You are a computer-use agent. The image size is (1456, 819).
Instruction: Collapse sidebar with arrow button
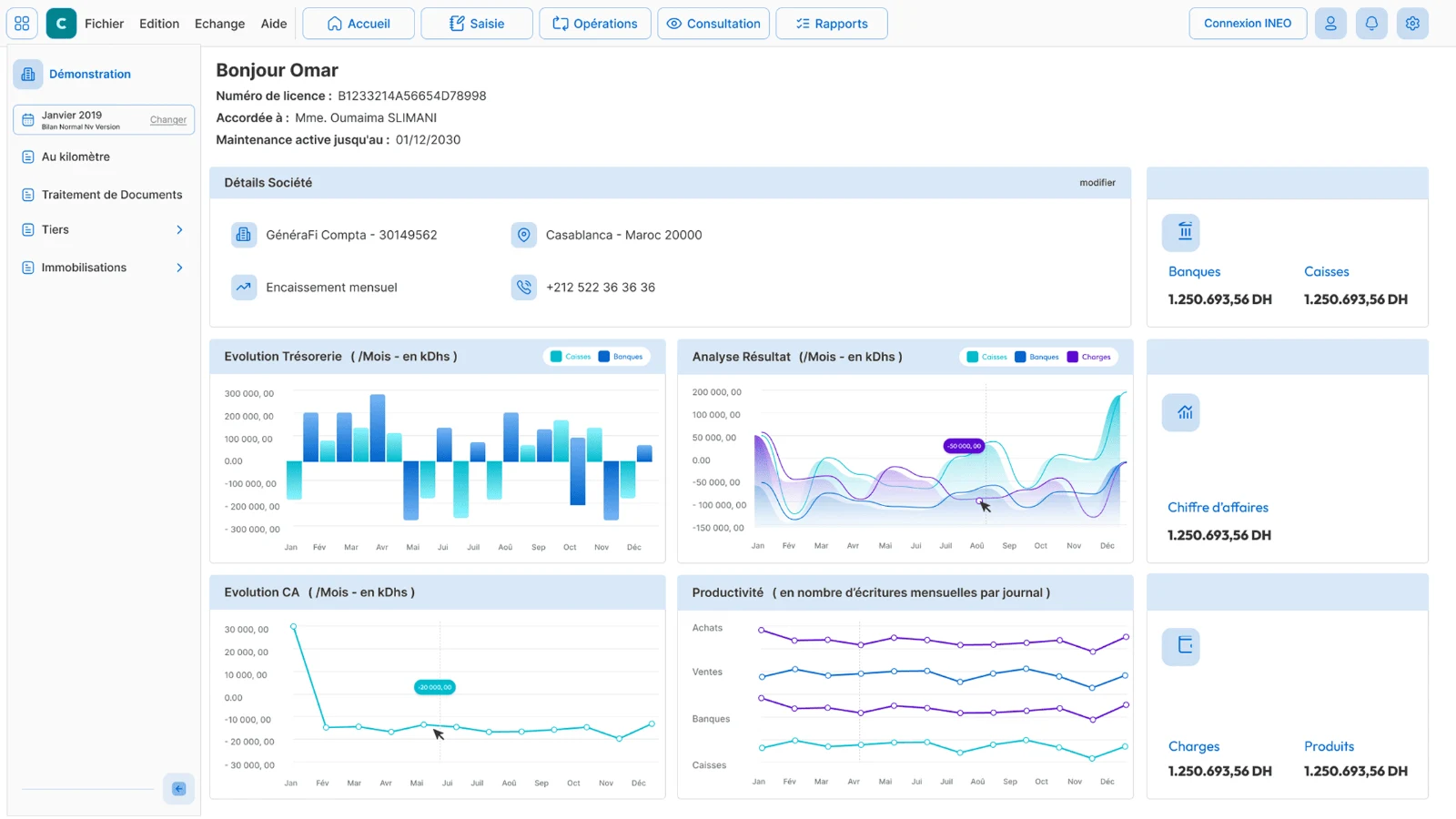[x=179, y=789]
